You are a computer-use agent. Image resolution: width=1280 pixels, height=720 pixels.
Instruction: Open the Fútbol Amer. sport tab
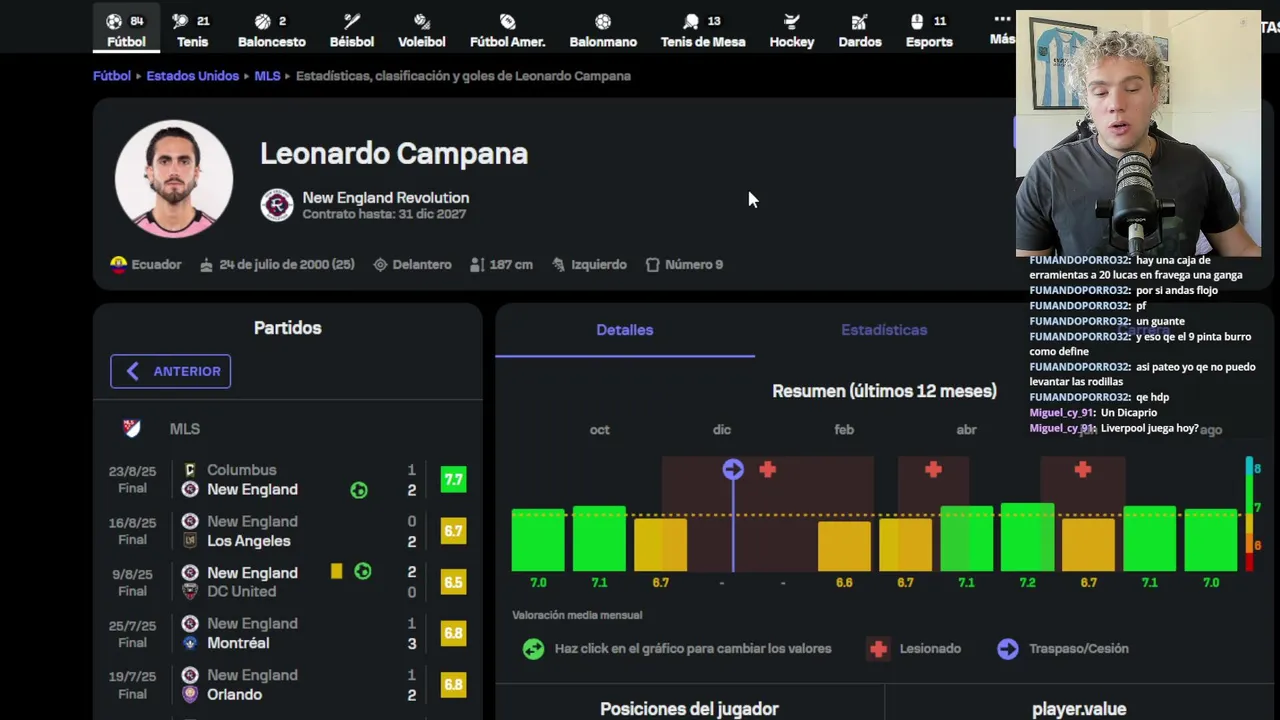point(507,31)
